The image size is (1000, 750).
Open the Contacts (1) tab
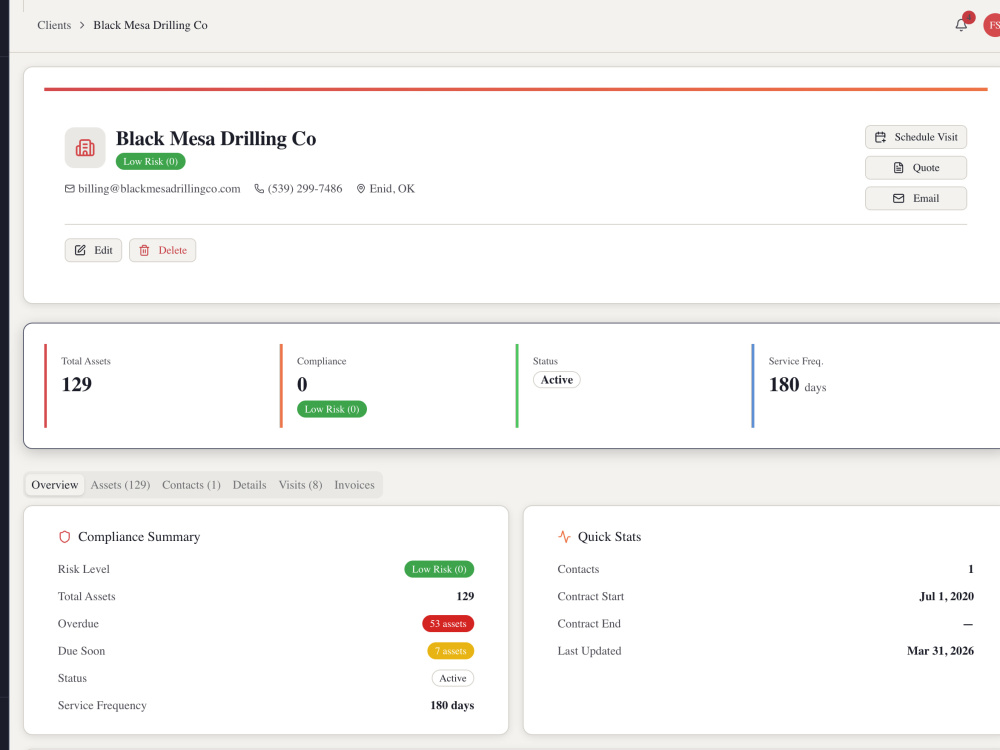point(191,485)
